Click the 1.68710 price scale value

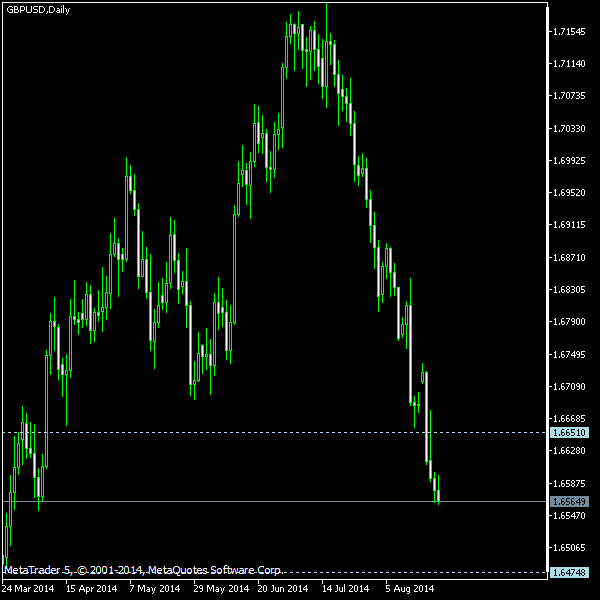[x=569, y=258]
